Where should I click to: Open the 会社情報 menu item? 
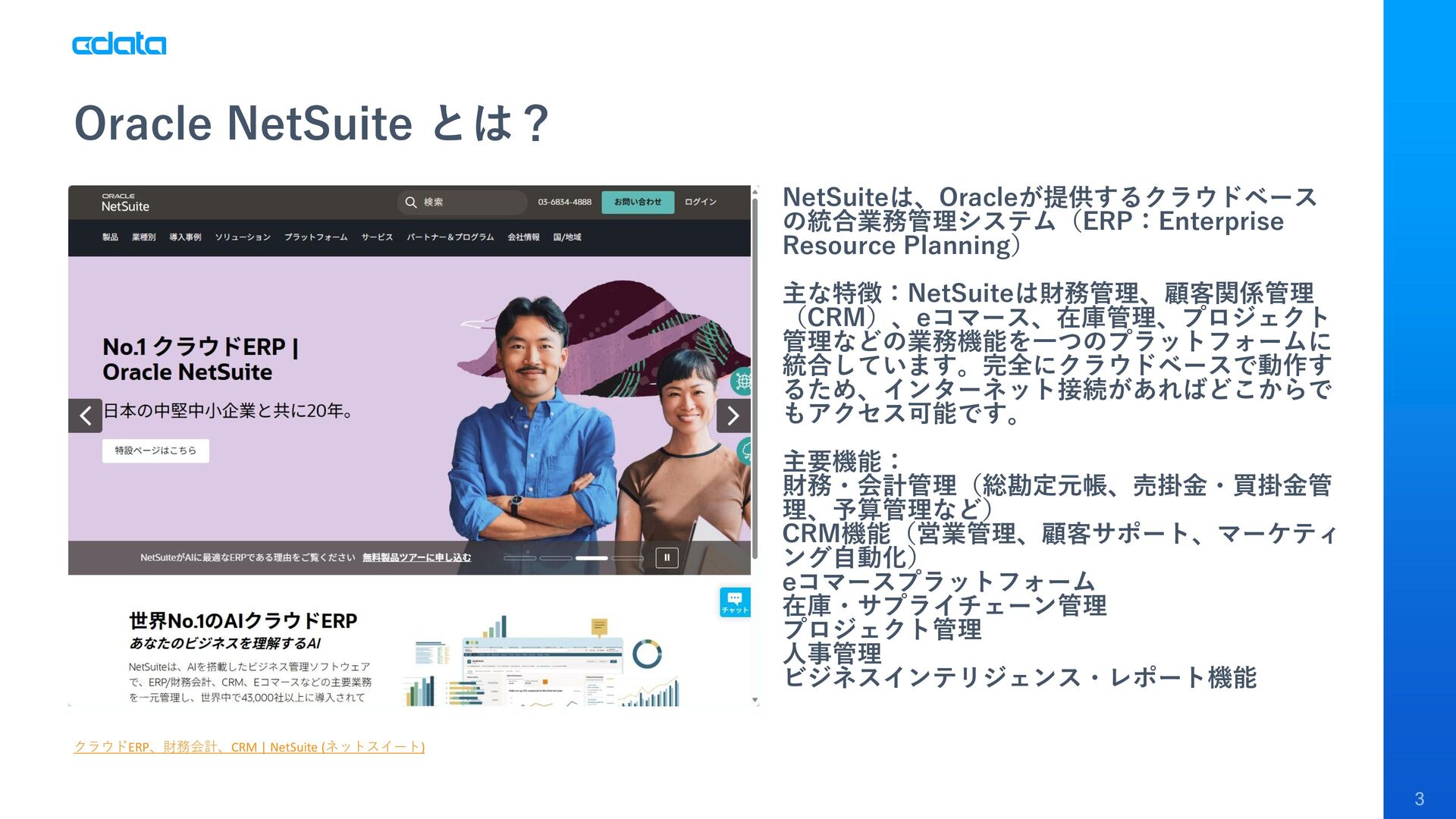pyautogui.click(x=523, y=237)
